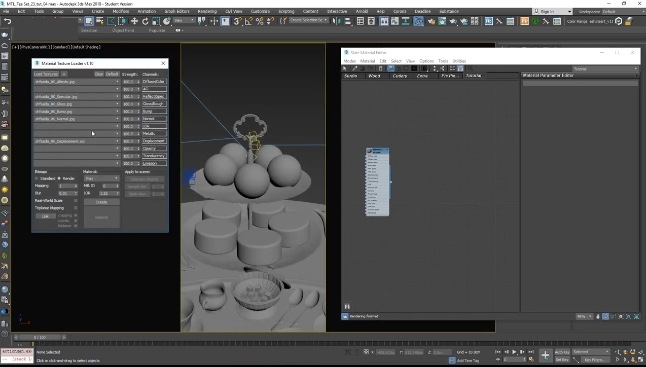Click the Mirror tool icon
This screenshot has width=646, height=367.
point(337,21)
